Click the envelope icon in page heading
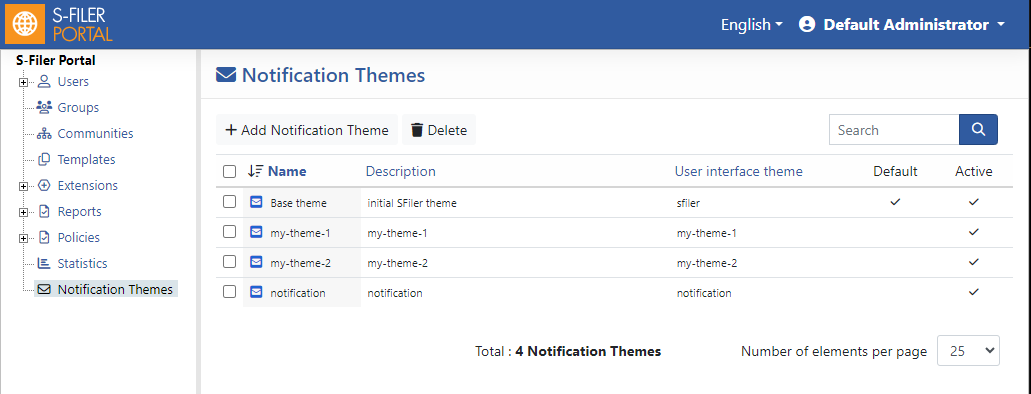This screenshot has width=1031, height=394. pyautogui.click(x=226, y=76)
